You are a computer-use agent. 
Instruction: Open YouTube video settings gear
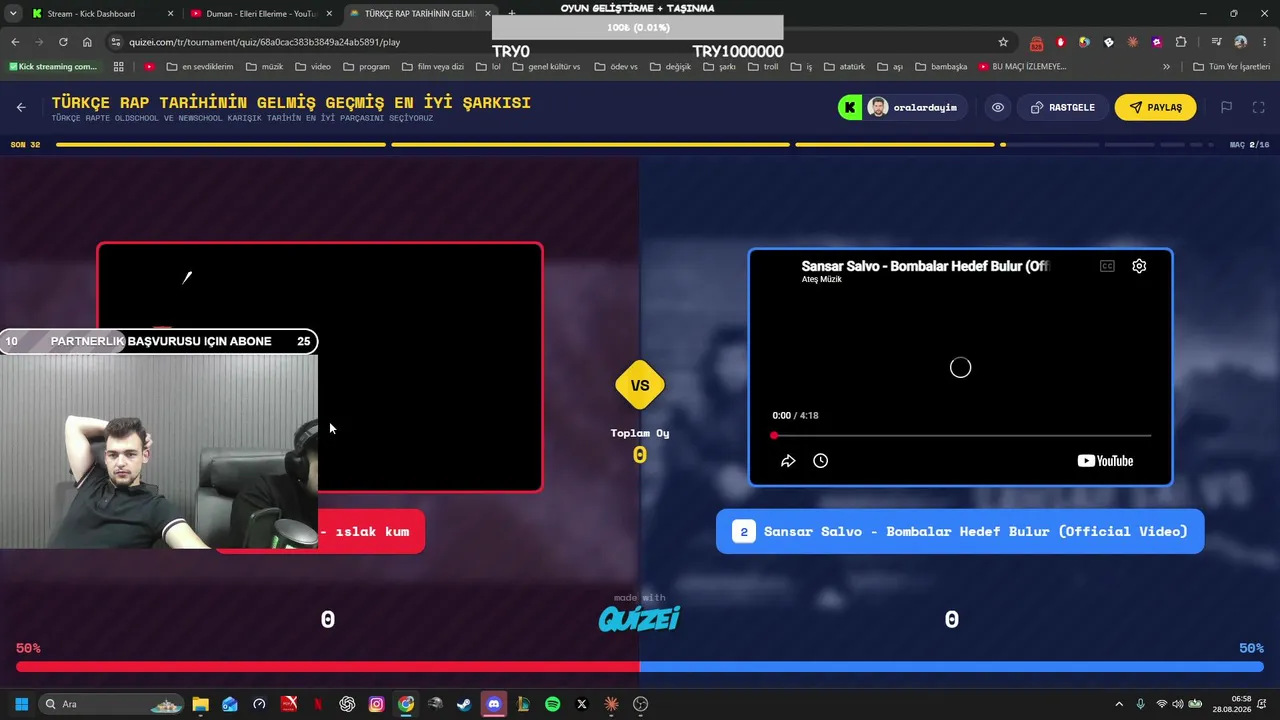1139,266
